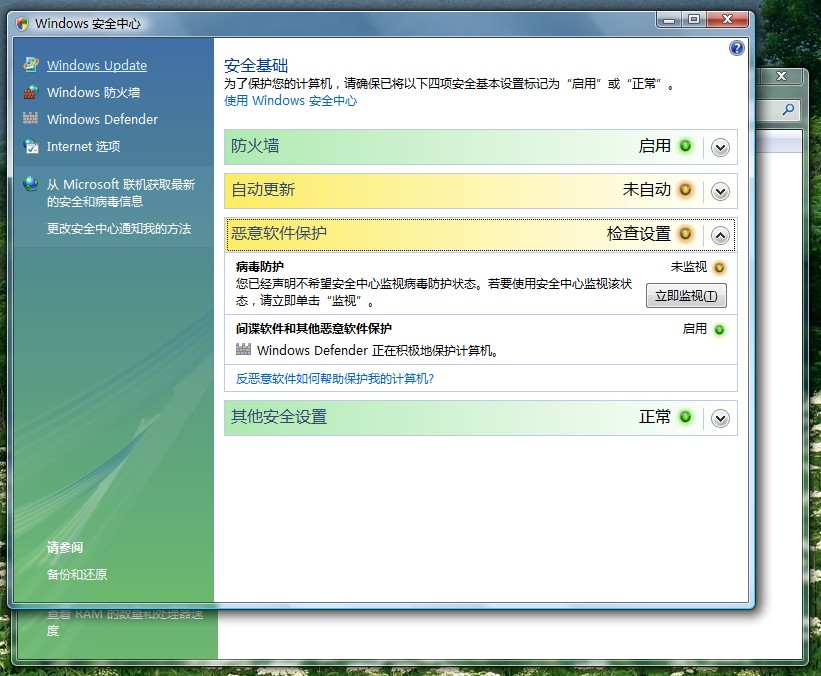Click the 请参阅 heading in sidebar
This screenshot has height=676, width=821.
pyautogui.click(x=65, y=548)
